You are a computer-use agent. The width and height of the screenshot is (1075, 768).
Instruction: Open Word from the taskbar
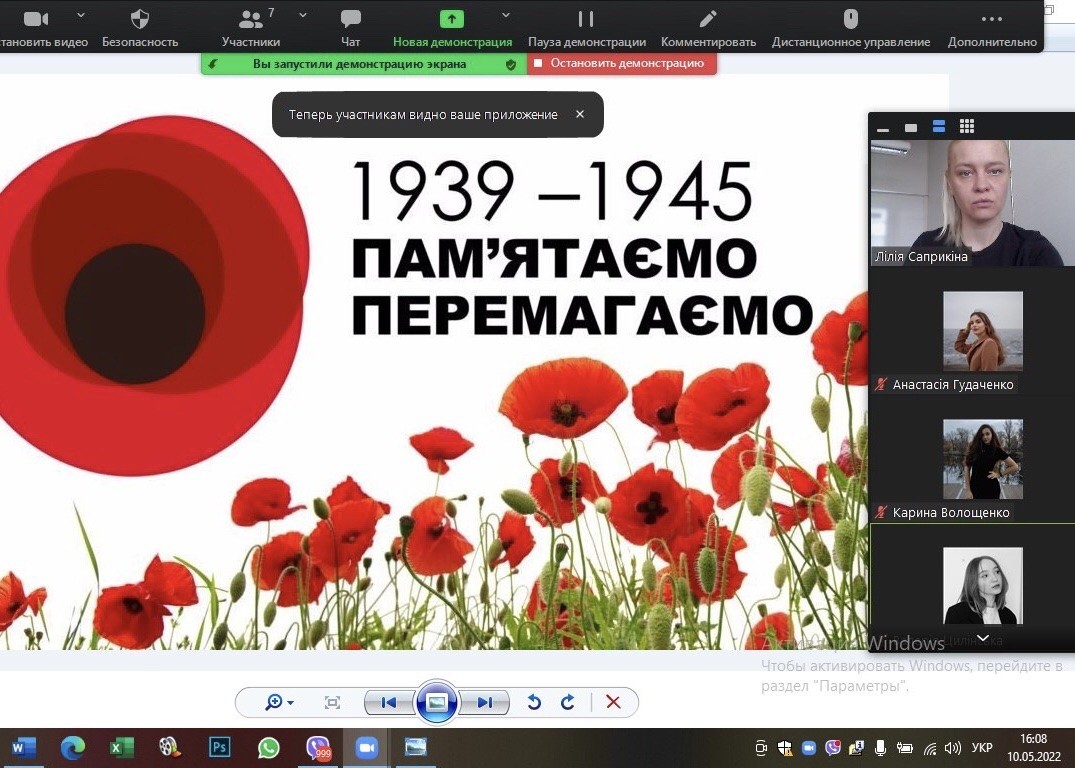[23, 748]
